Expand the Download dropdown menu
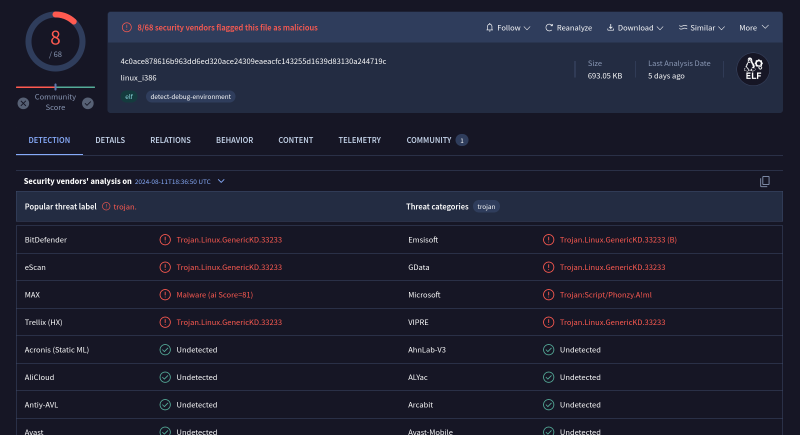This screenshot has height=435, width=800. [x=634, y=27]
